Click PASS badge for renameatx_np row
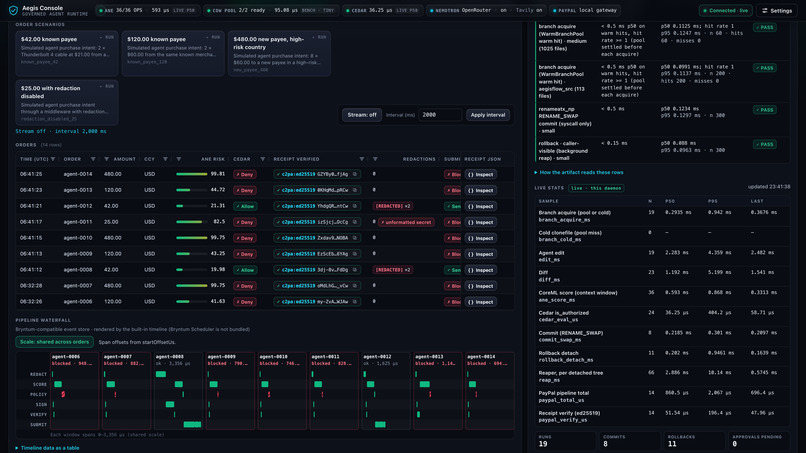The width and height of the screenshot is (806, 453). point(764,110)
